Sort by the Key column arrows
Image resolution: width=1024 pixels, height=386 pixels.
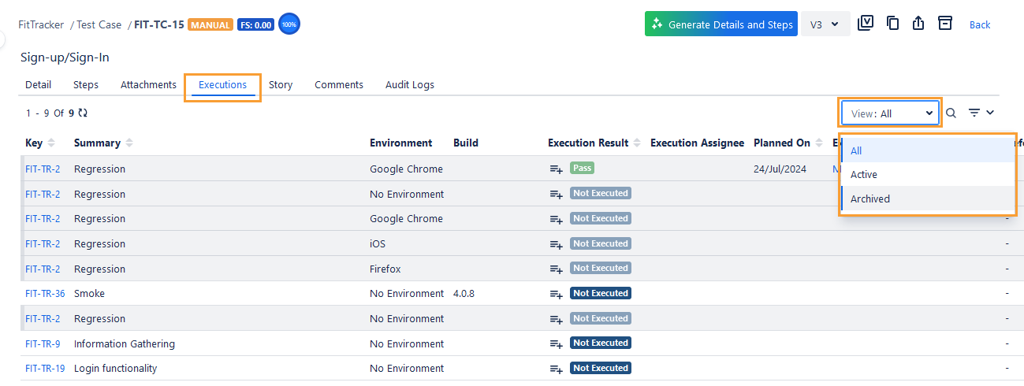point(52,143)
